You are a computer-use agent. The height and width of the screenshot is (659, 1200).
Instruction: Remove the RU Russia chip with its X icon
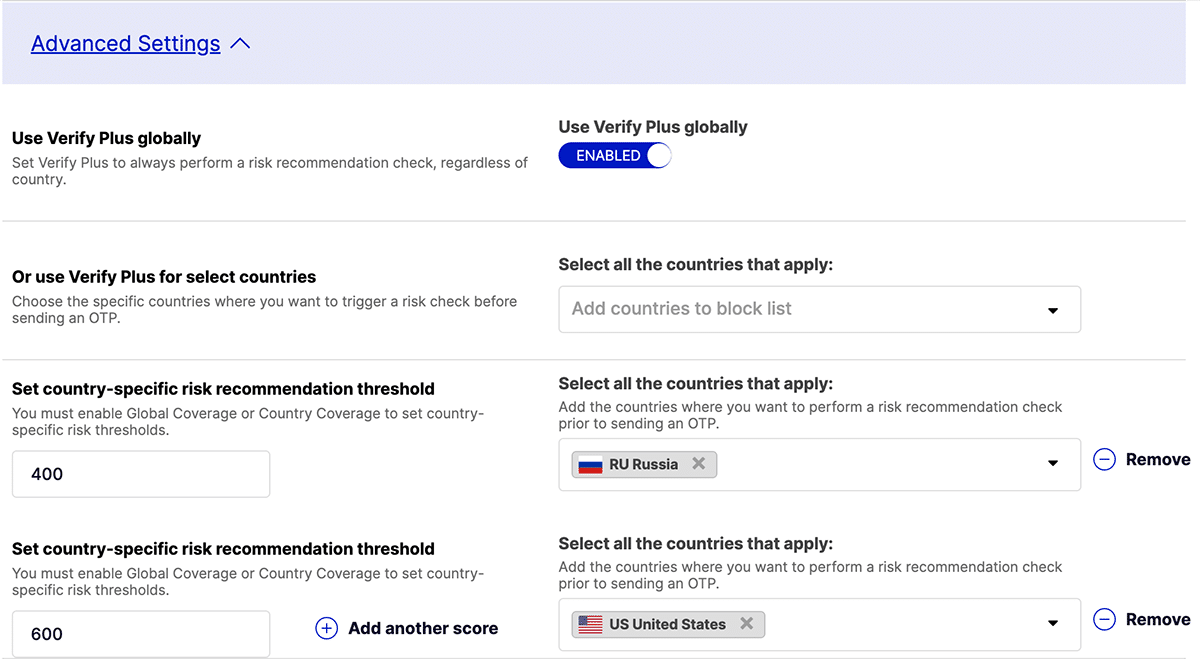click(x=698, y=464)
